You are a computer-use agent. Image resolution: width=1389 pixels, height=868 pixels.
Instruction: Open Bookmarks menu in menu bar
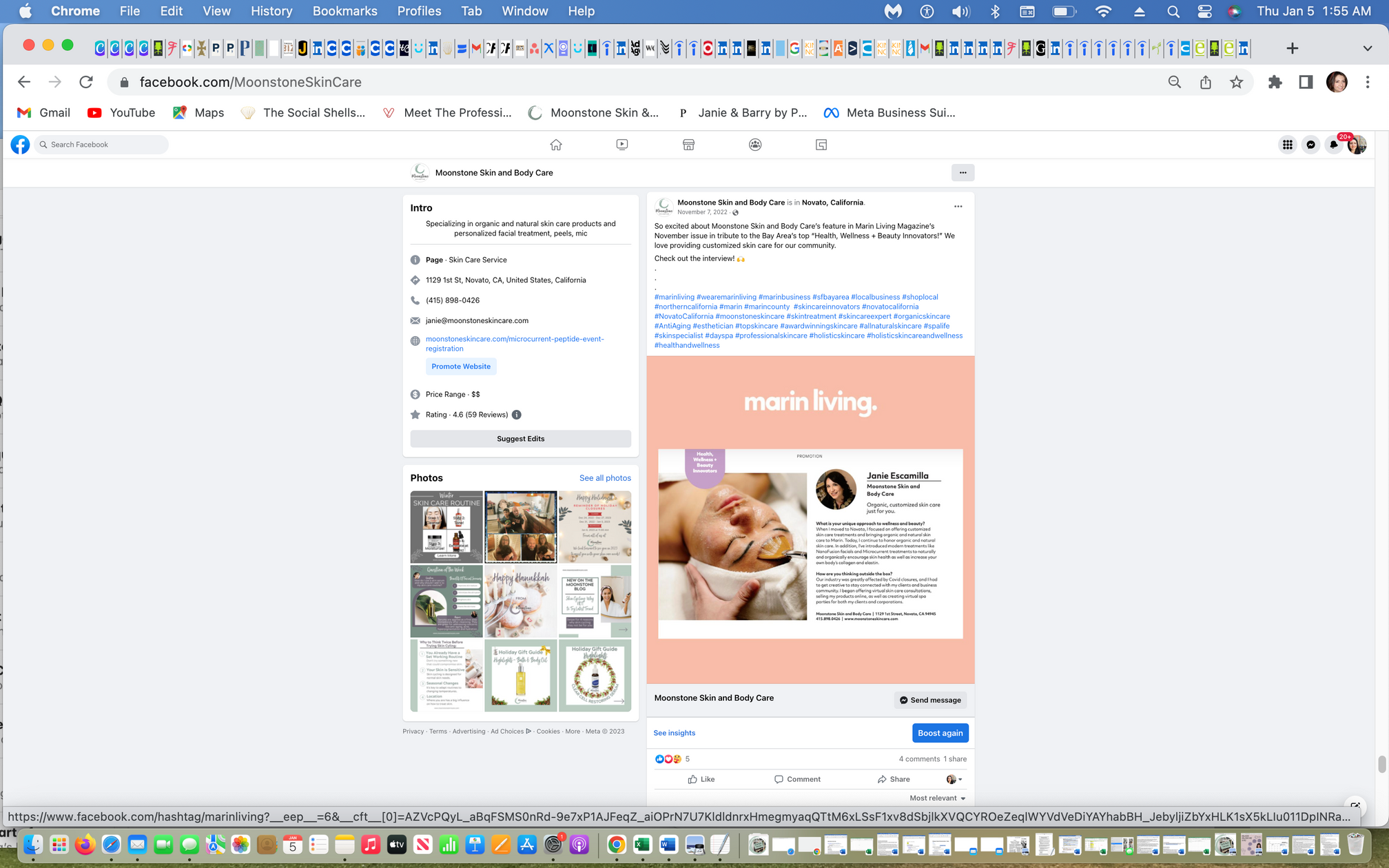344,11
